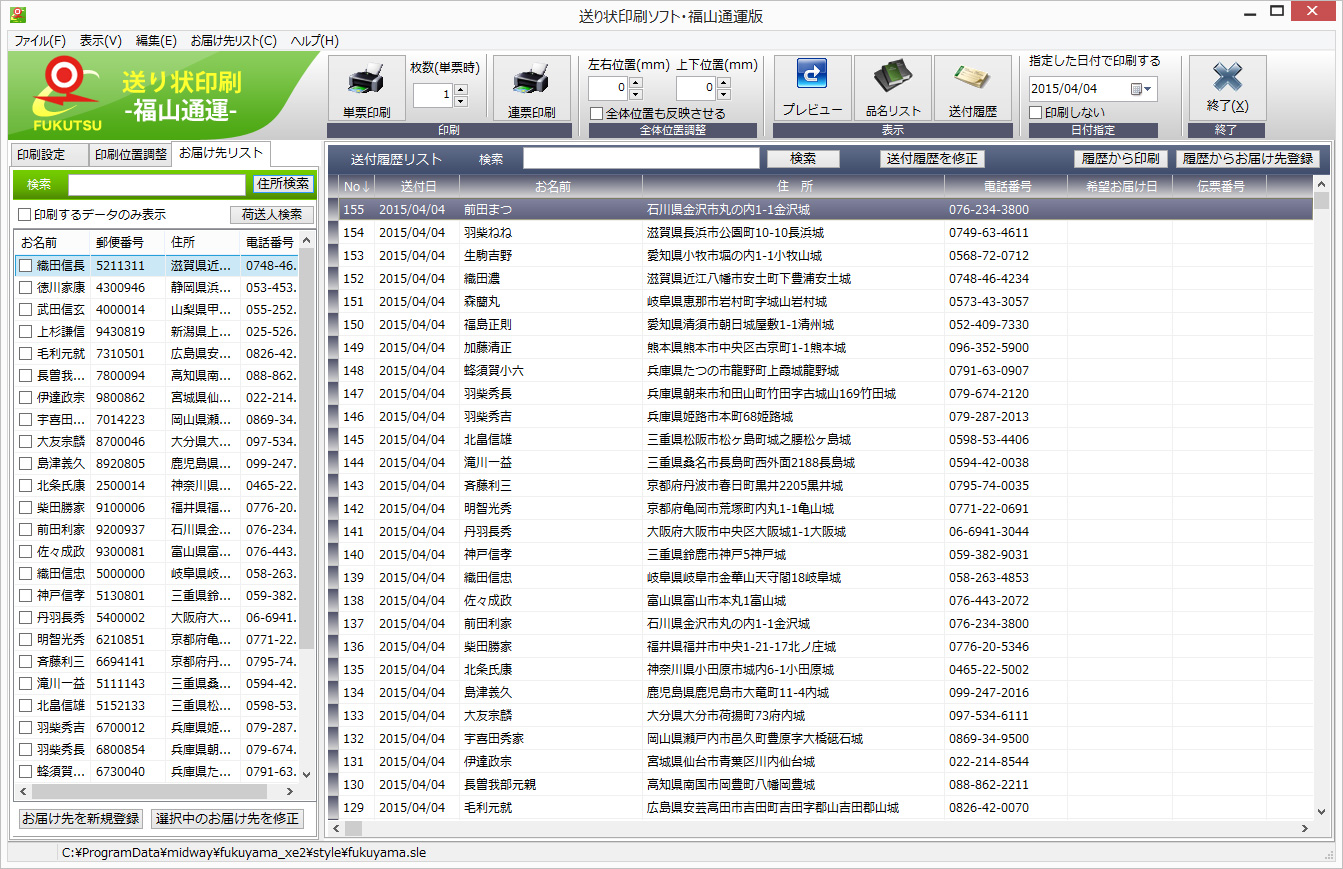Check the box for 毛利元就
The height and width of the screenshot is (869, 1343).
(25, 354)
